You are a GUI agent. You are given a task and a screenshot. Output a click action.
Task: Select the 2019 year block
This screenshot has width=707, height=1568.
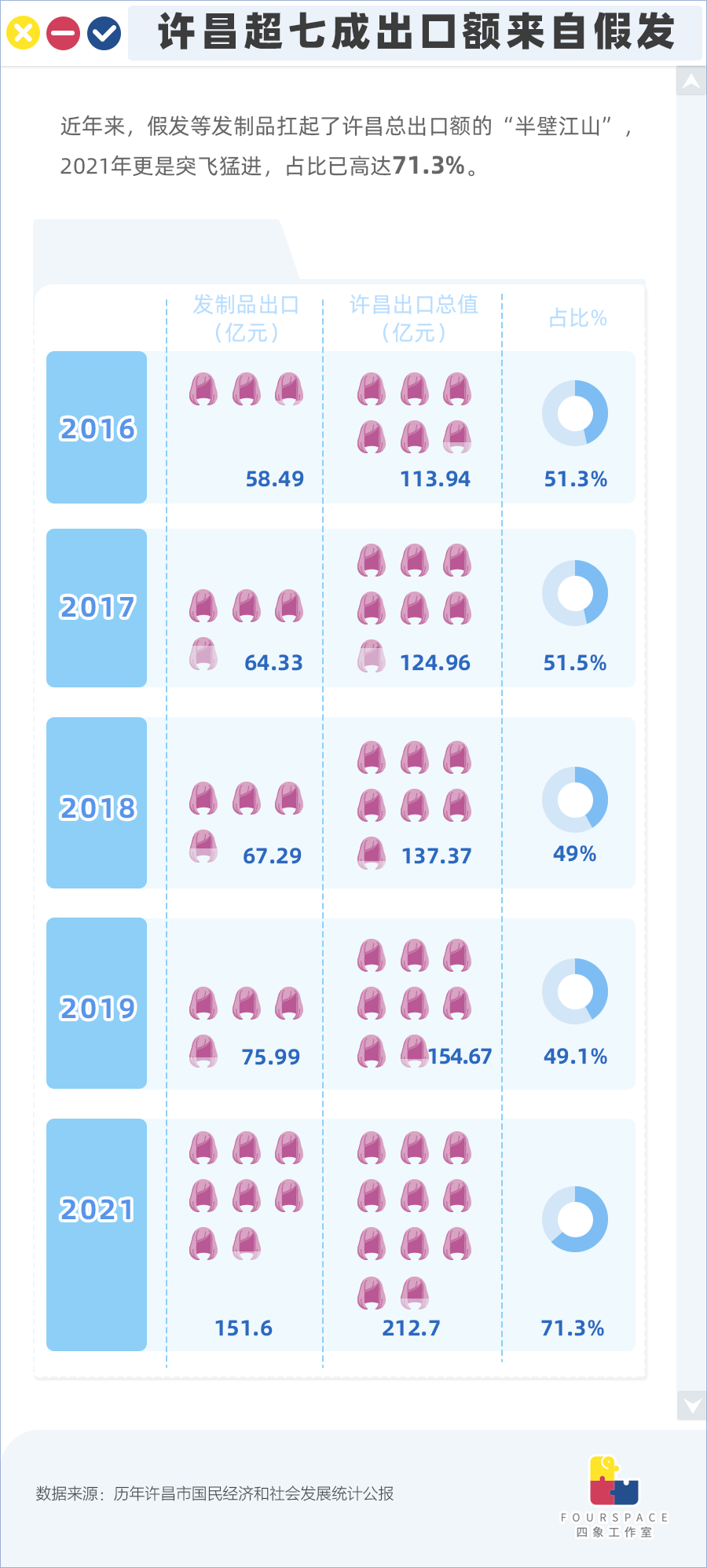[x=97, y=1003]
